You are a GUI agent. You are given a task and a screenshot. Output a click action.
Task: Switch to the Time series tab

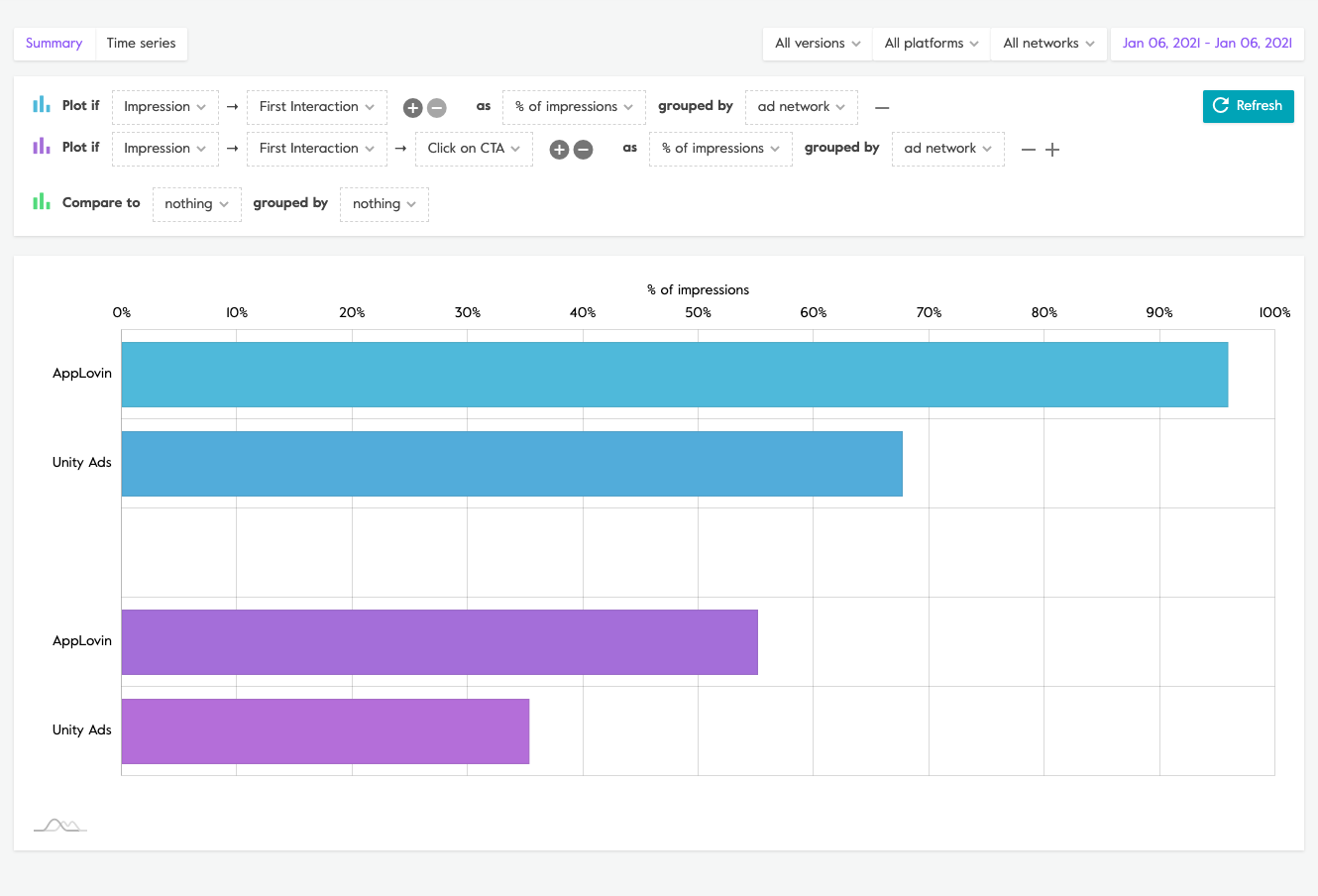click(x=141, y=44)
